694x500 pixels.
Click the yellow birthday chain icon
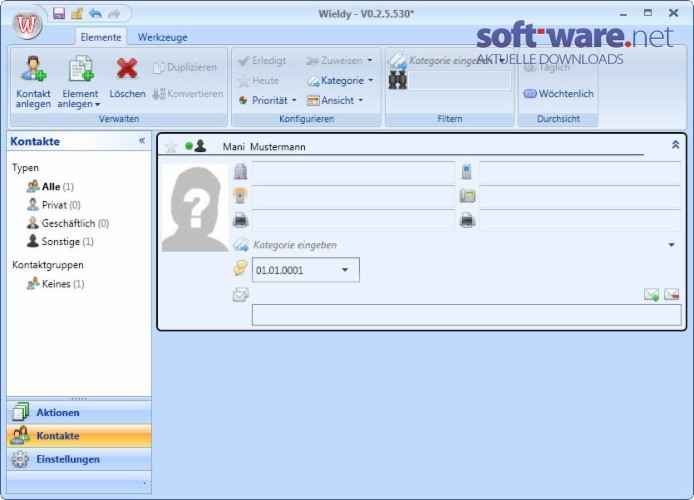click(240, 268)
